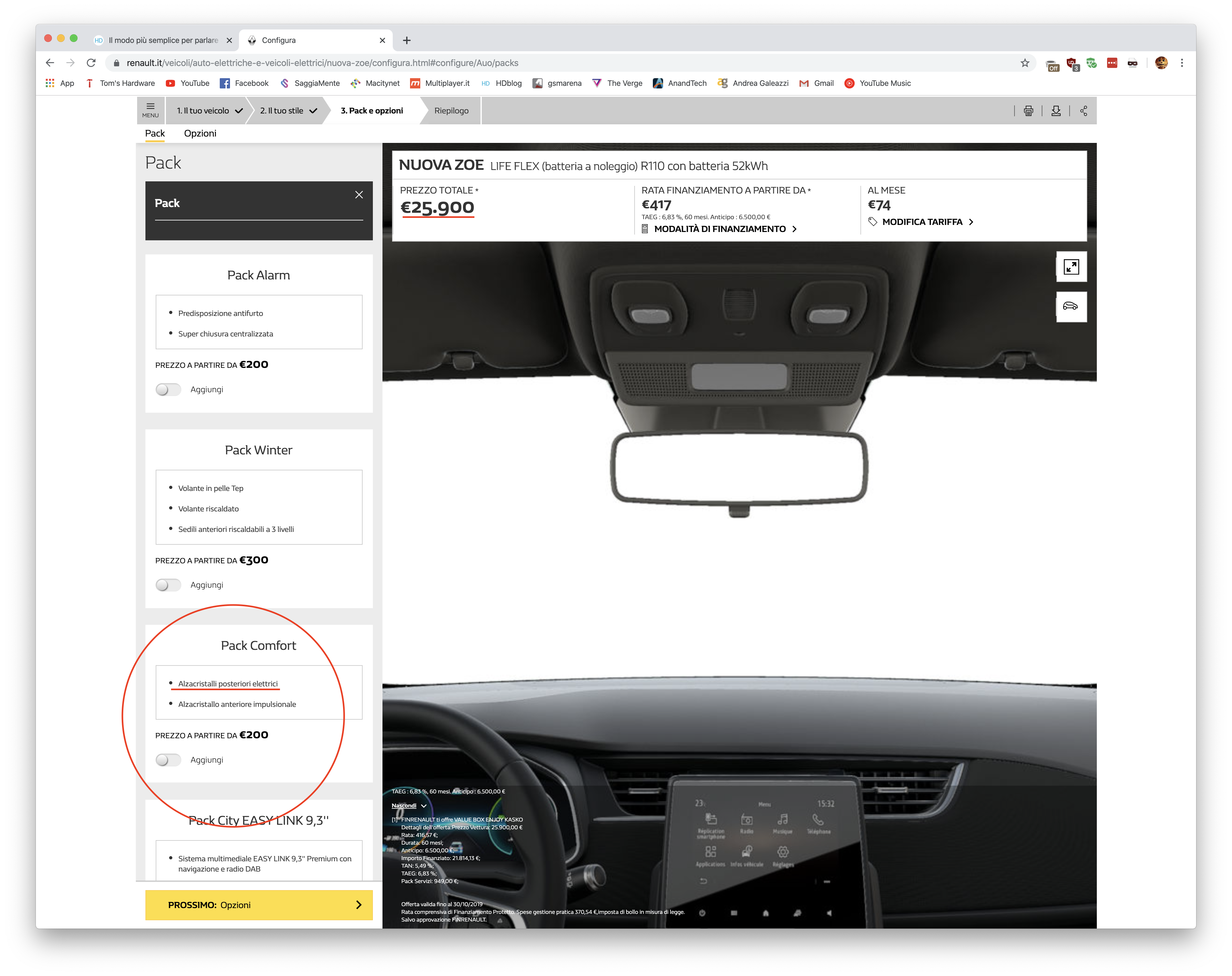Viewport: 1232px width, 976px height.
Task: Open Gmail bookmark
Action: pos(816,83)
